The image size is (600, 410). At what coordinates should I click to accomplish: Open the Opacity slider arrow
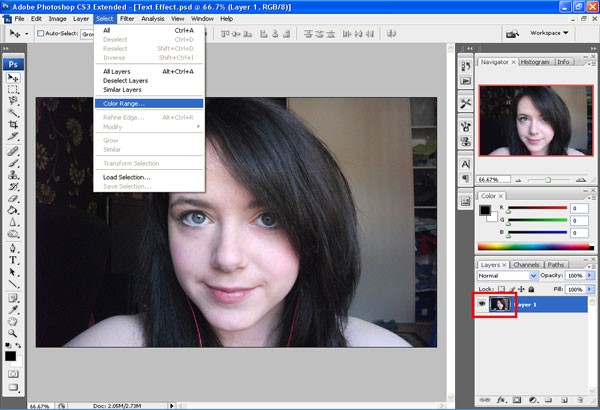(590, 276)
